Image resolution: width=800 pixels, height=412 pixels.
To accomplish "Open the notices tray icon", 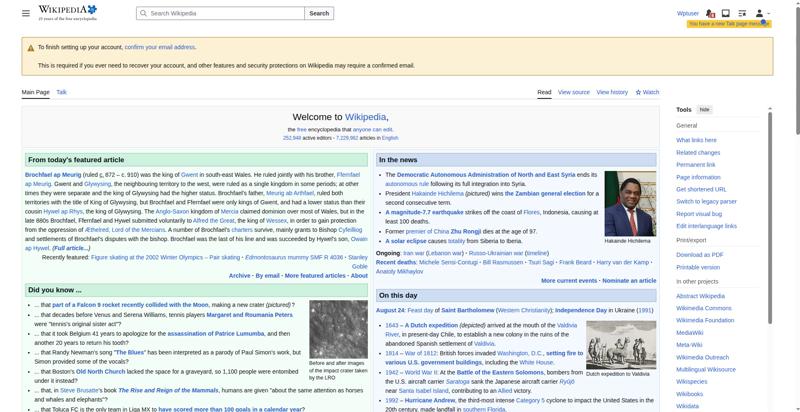I will [x=726, y=13].
